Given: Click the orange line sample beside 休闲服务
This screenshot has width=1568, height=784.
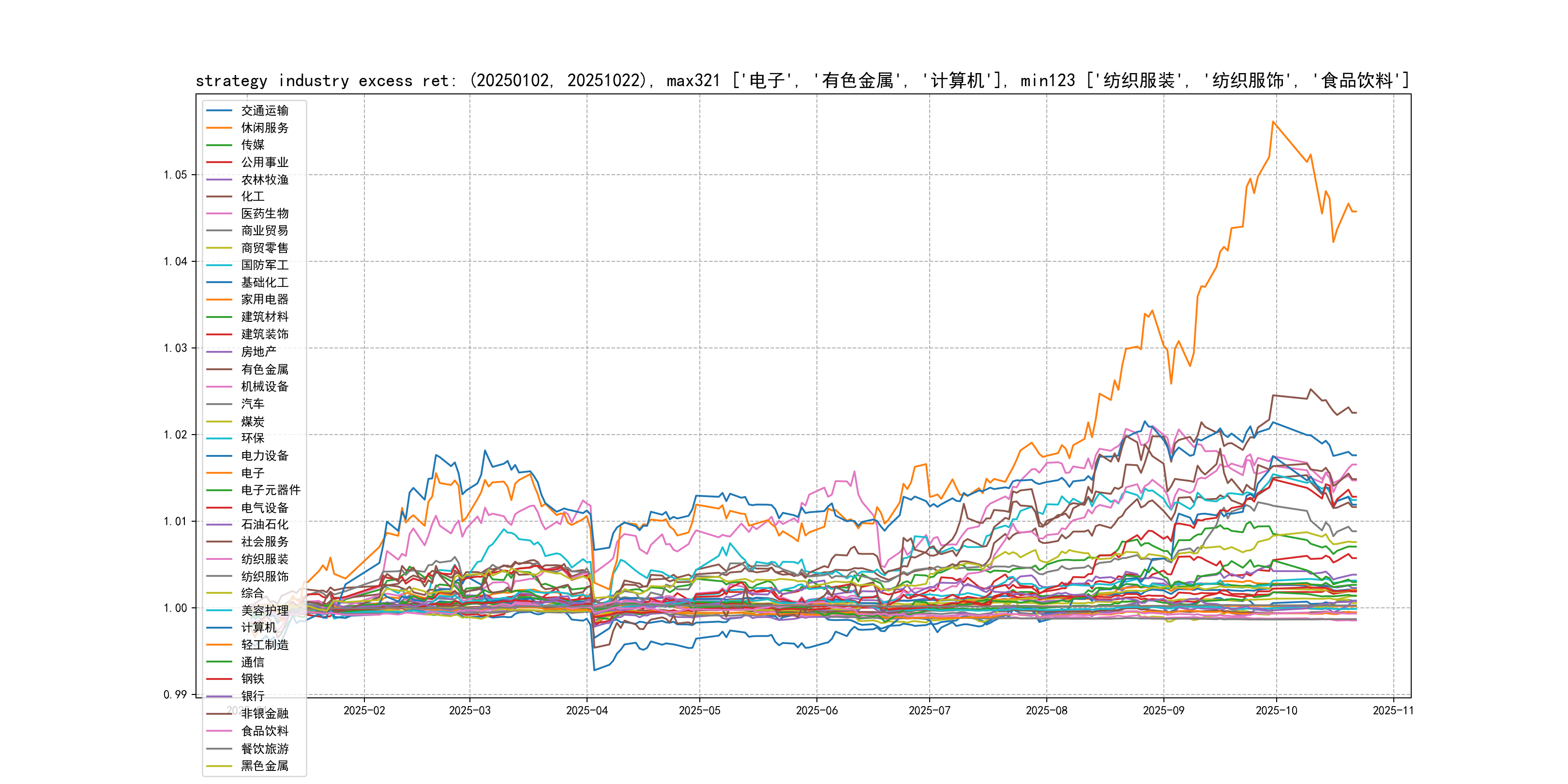Looking at the screenshot, I should (x=219, y=128).
